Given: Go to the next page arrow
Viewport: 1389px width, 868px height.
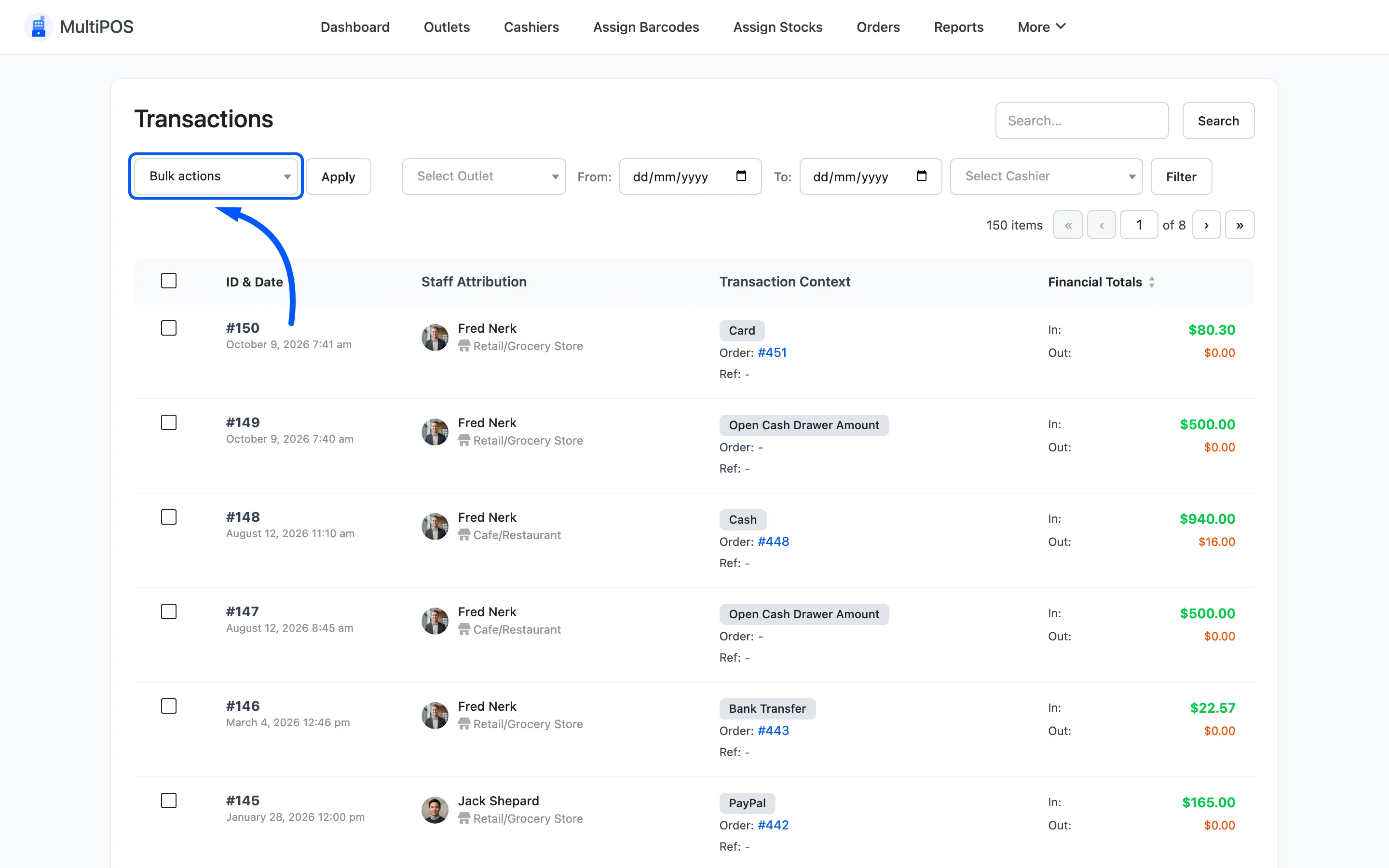Looking at the screenshot, I should [x=1207, y=225].
